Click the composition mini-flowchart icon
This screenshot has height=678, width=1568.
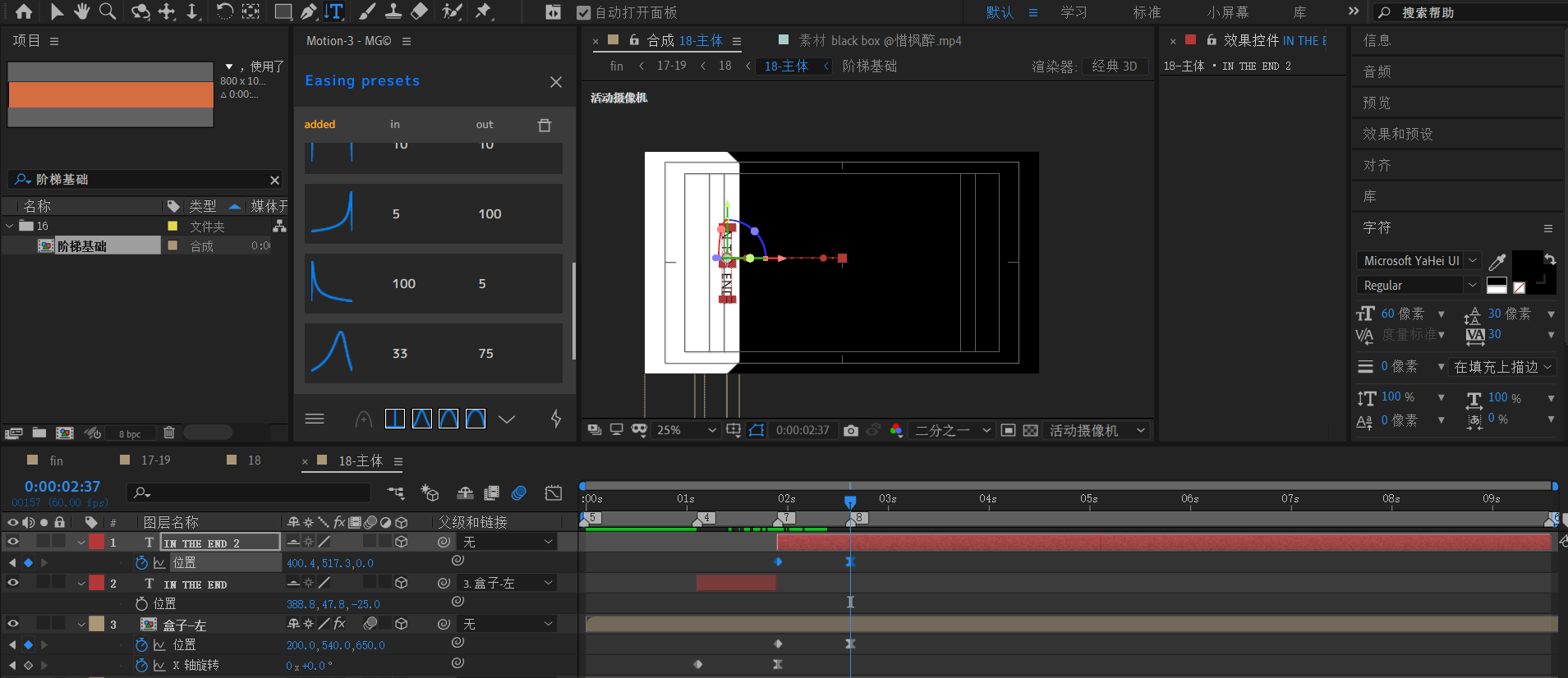[x=395, y=492]
